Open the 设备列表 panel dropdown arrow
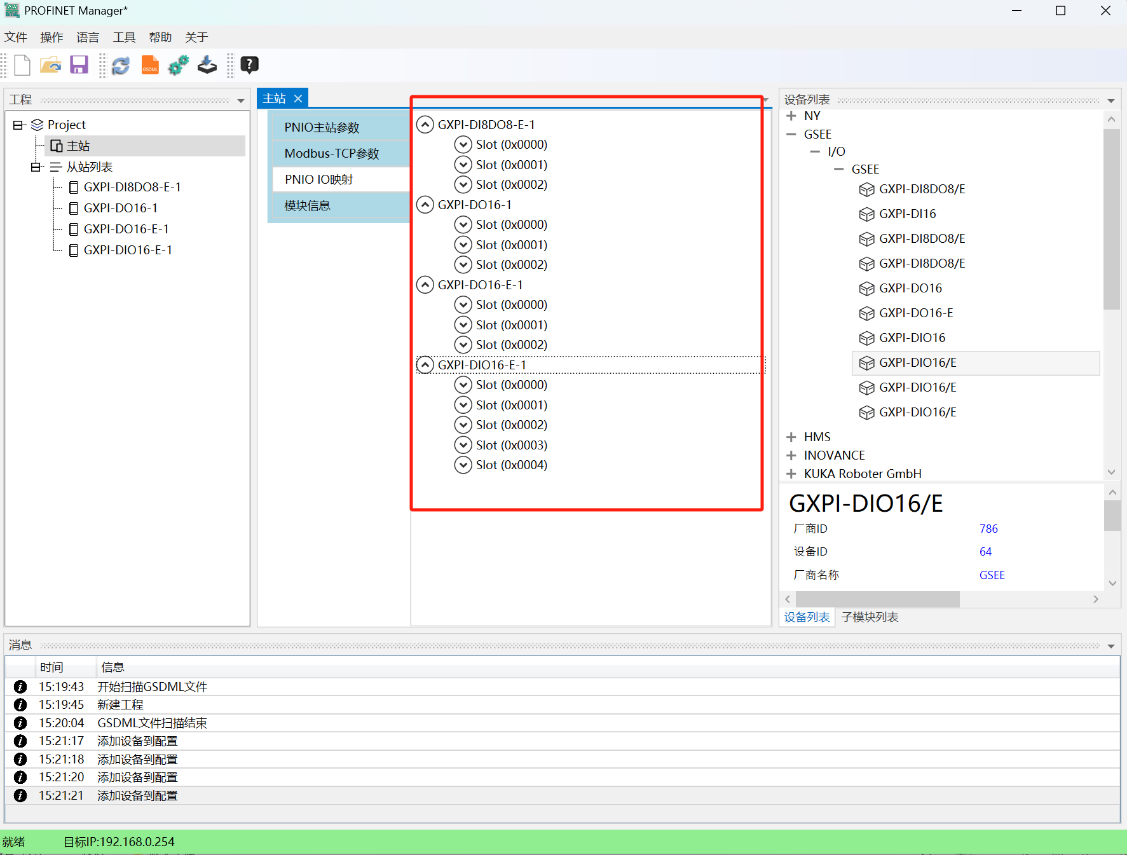This screenshot has width=1127, height=855. 1111,101
